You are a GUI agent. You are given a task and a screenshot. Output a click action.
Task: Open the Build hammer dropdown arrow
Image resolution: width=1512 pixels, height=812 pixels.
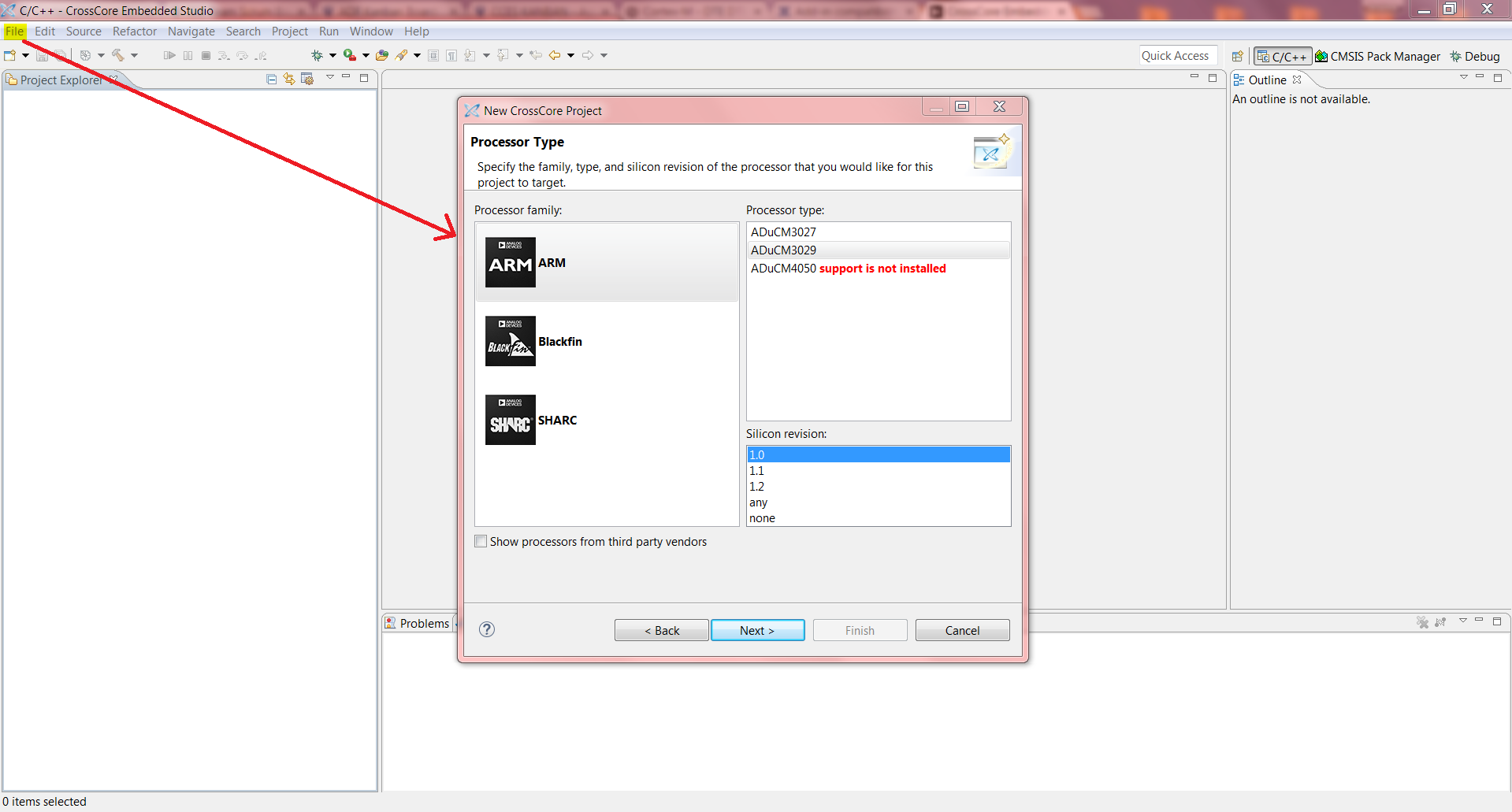[134, 55]
